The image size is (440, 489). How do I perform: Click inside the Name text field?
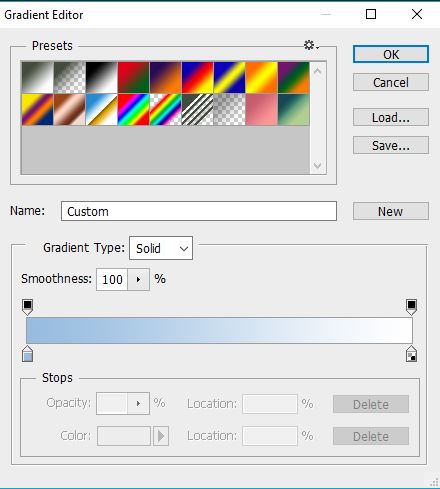coord(199,211)
